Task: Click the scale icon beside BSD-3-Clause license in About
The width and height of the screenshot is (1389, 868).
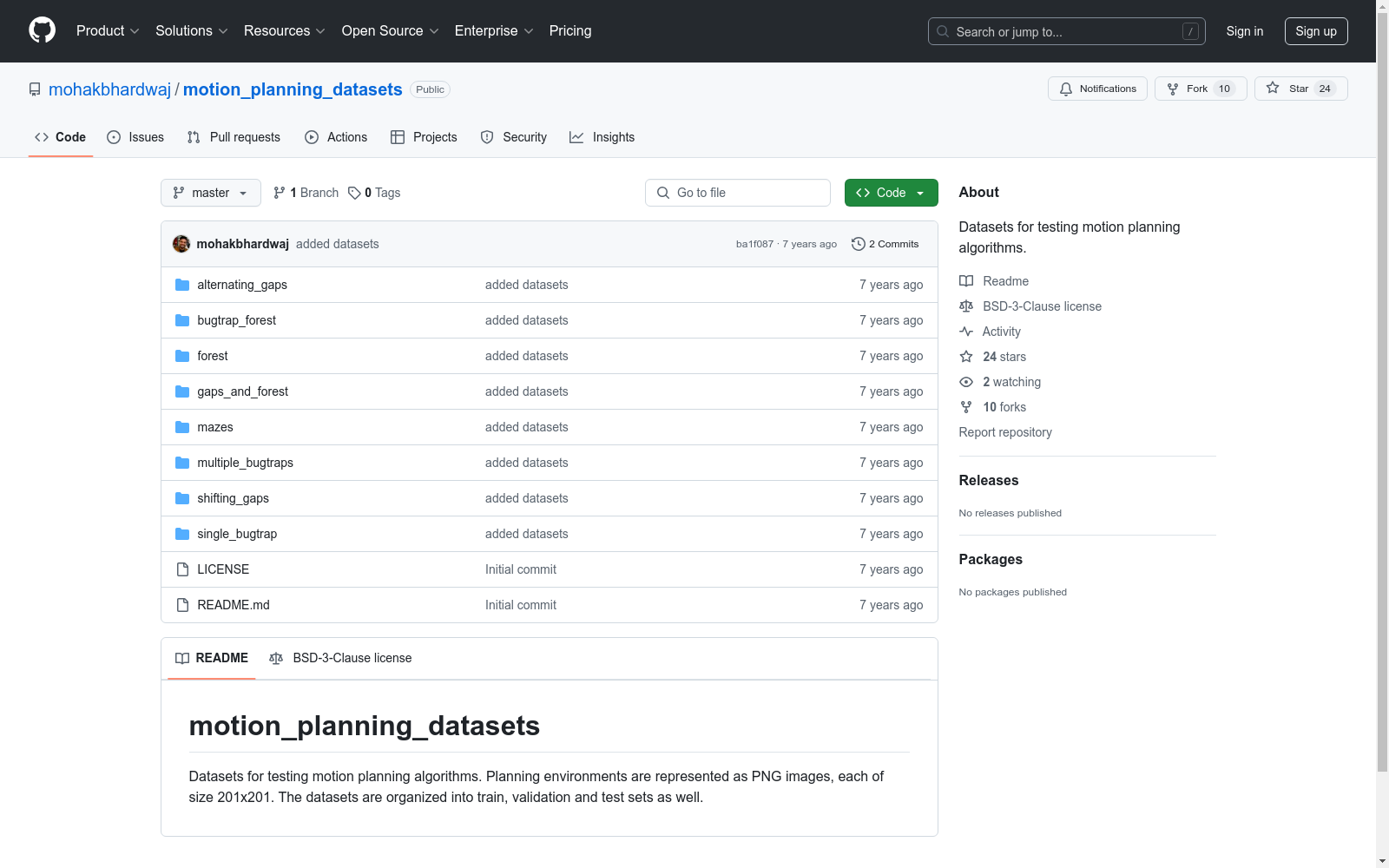Action: (x=966, y=306)
